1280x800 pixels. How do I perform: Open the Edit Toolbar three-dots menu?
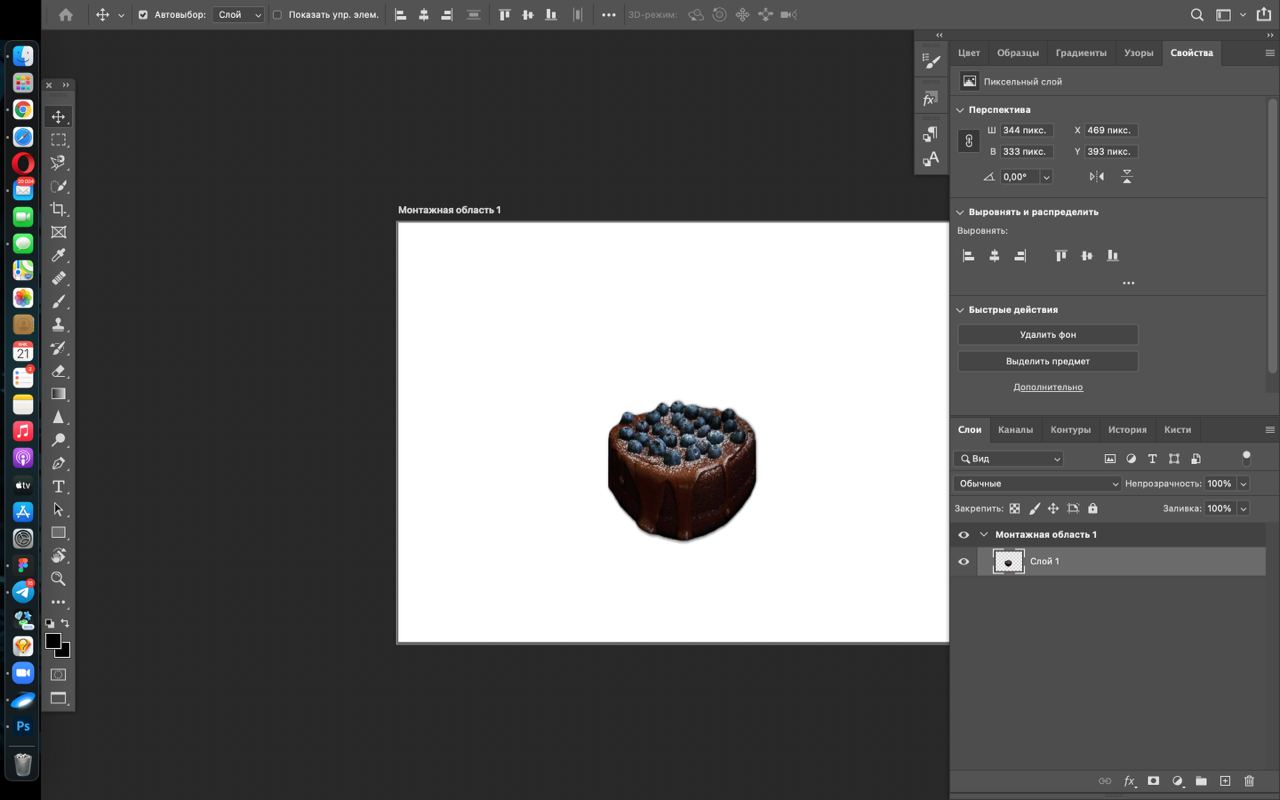click(58, 602)
